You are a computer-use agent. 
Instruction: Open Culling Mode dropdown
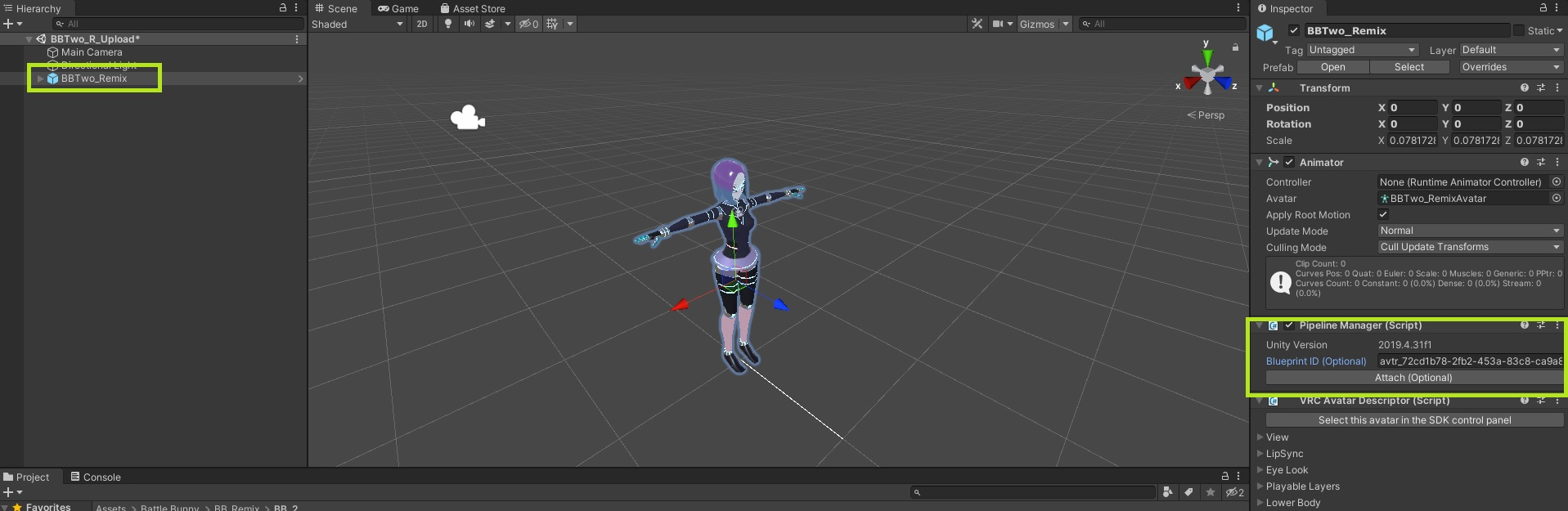point(1471,247)
